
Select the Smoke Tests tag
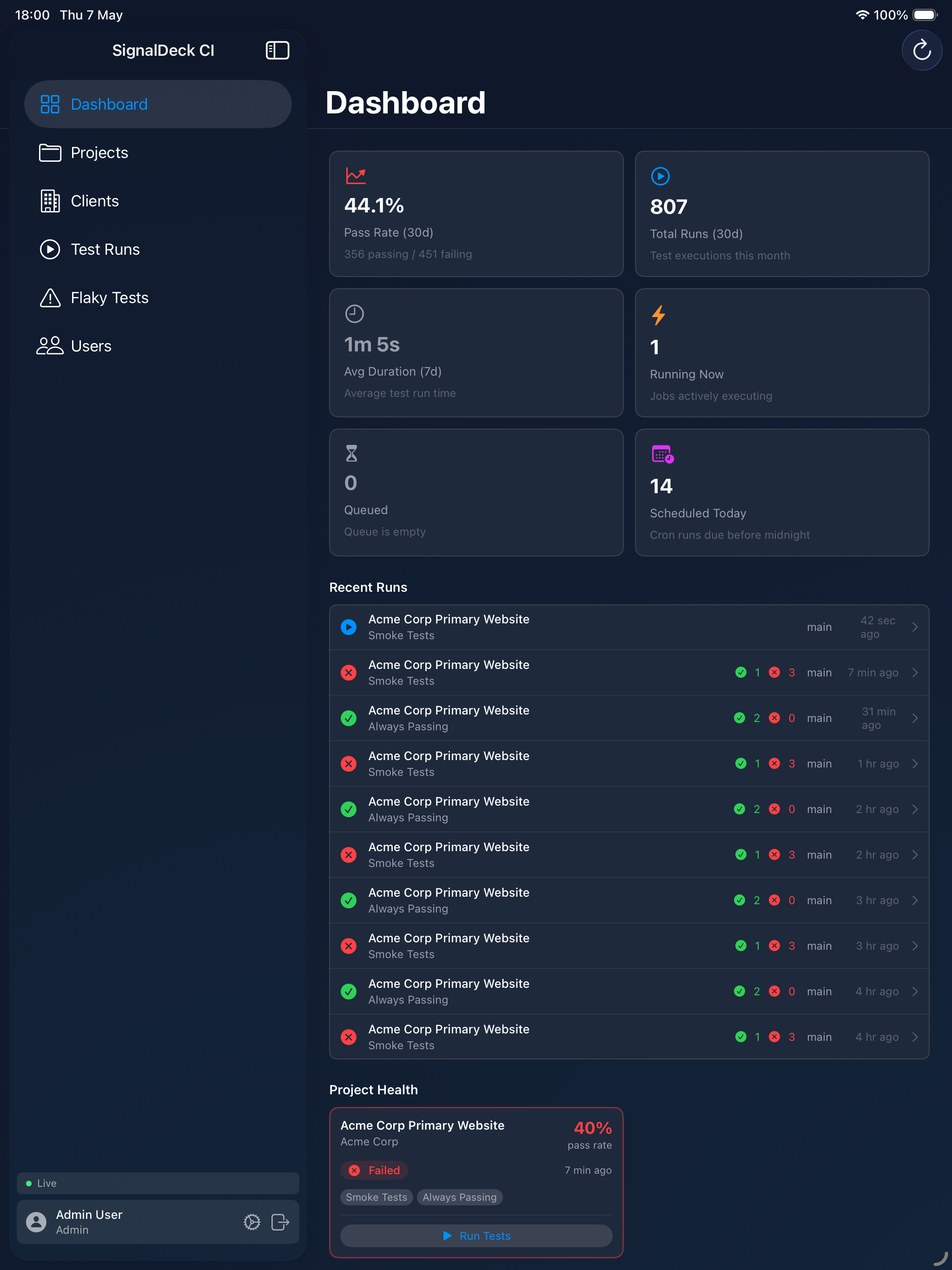coord(376,1197)
